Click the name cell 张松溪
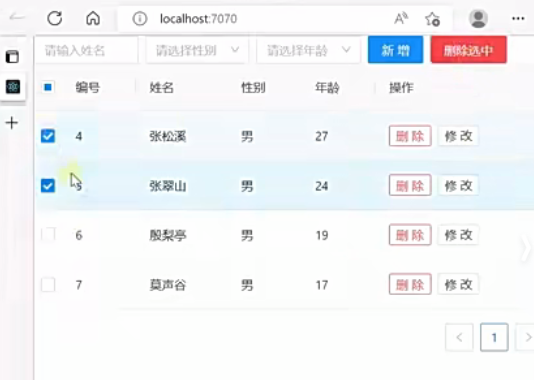Image resolution: width=534 pixels, height=380 pixels. (168, 137)
